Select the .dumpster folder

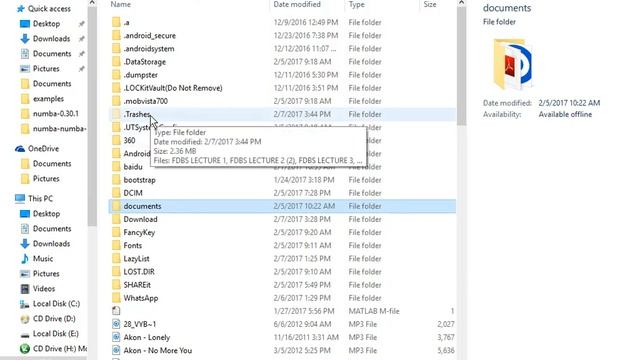pos(141,75)
